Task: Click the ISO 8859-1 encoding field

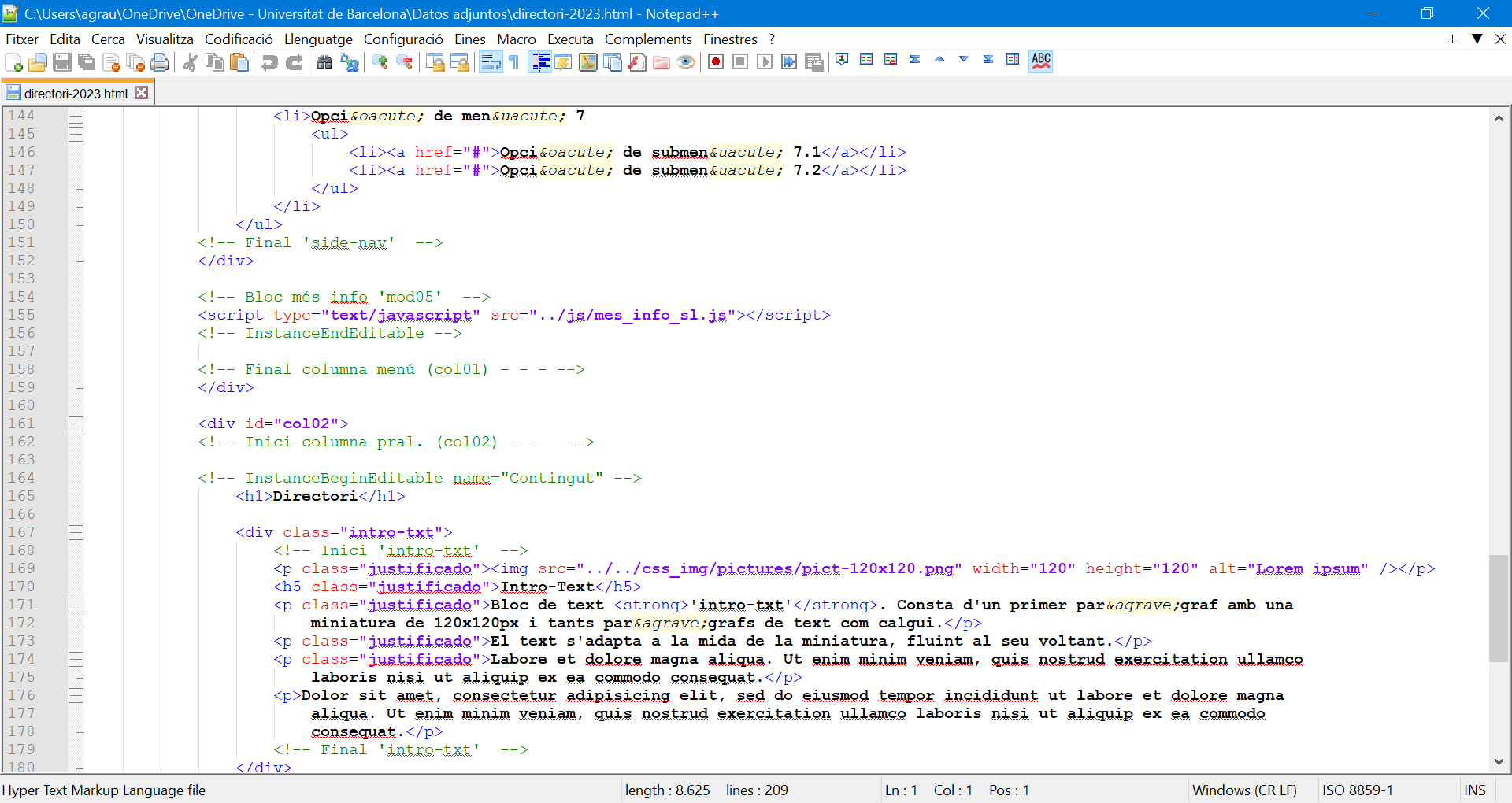Action: click(1357, 790)
